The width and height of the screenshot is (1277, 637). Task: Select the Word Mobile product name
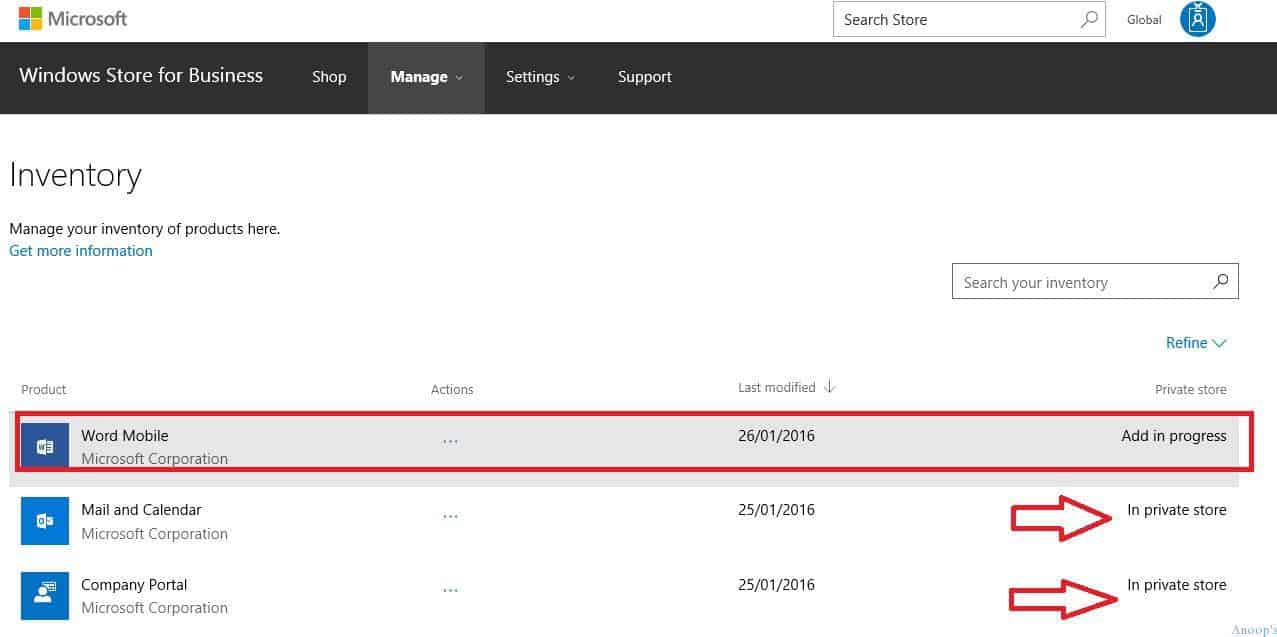pos(125,436)
